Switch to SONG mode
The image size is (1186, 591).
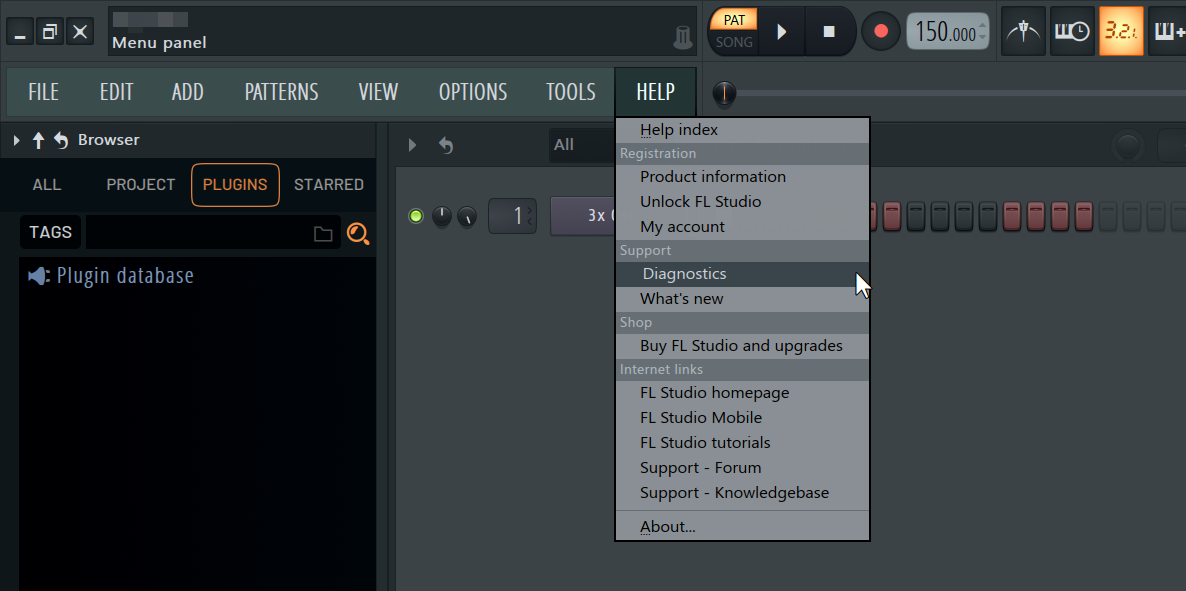tap(734, 43)
